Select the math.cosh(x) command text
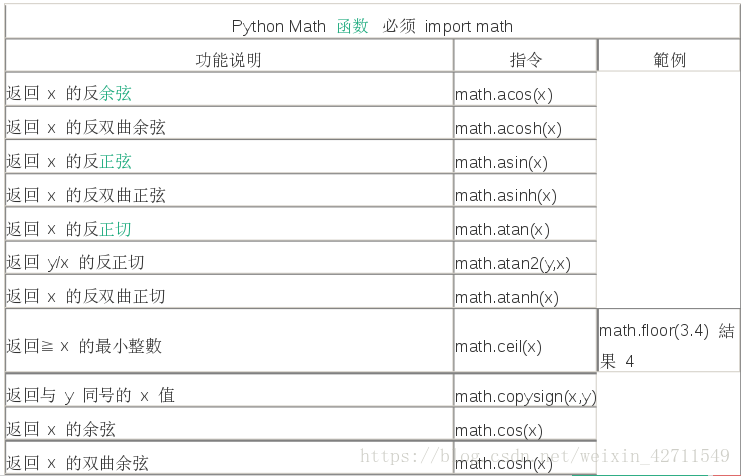Image resolution: width=741 pixels, height=476 pixels. pos(503,464)
